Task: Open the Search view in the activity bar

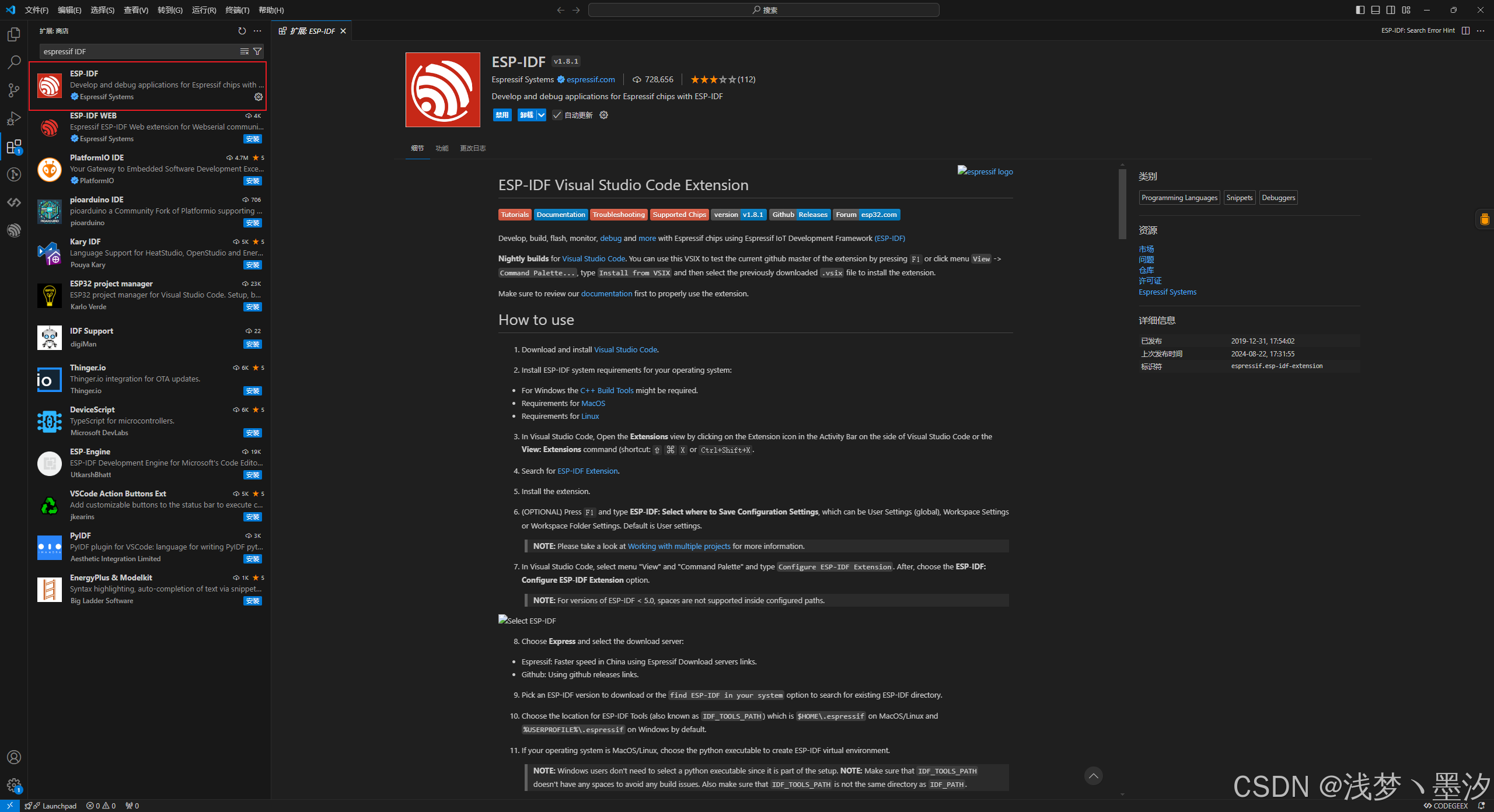Action: [14, 62]
